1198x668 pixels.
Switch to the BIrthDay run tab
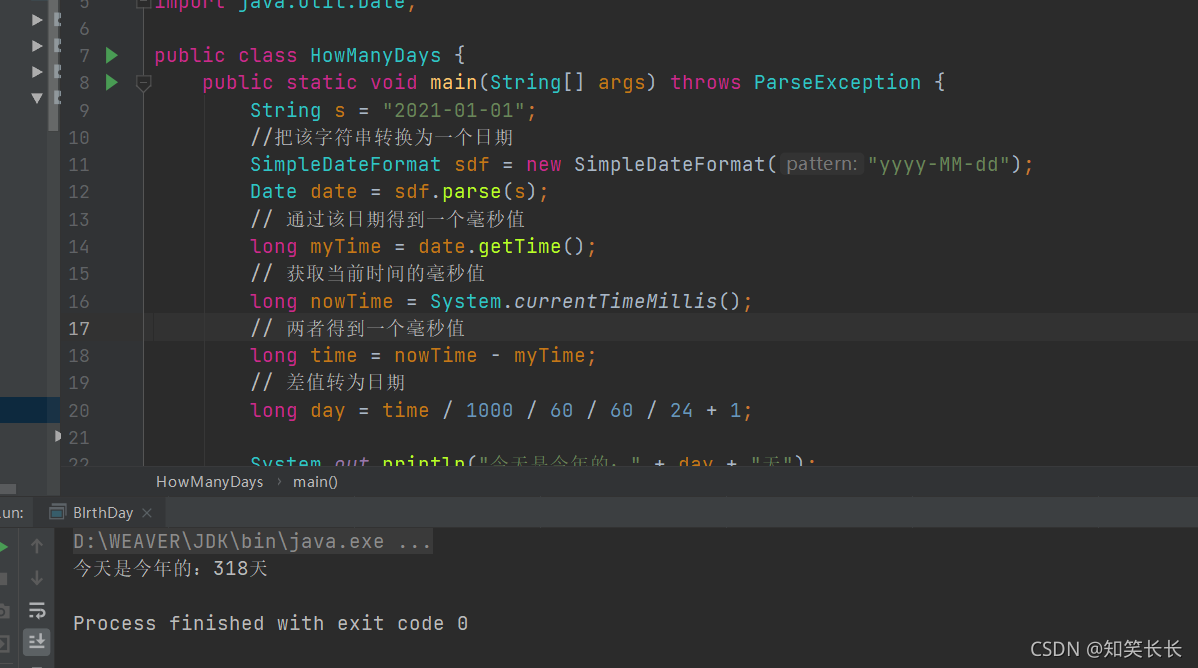(103, 512)
